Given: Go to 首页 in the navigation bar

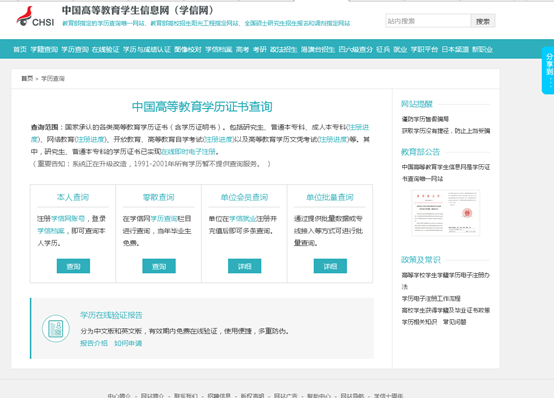Looking at the screenshot, I should click(20, 49).
